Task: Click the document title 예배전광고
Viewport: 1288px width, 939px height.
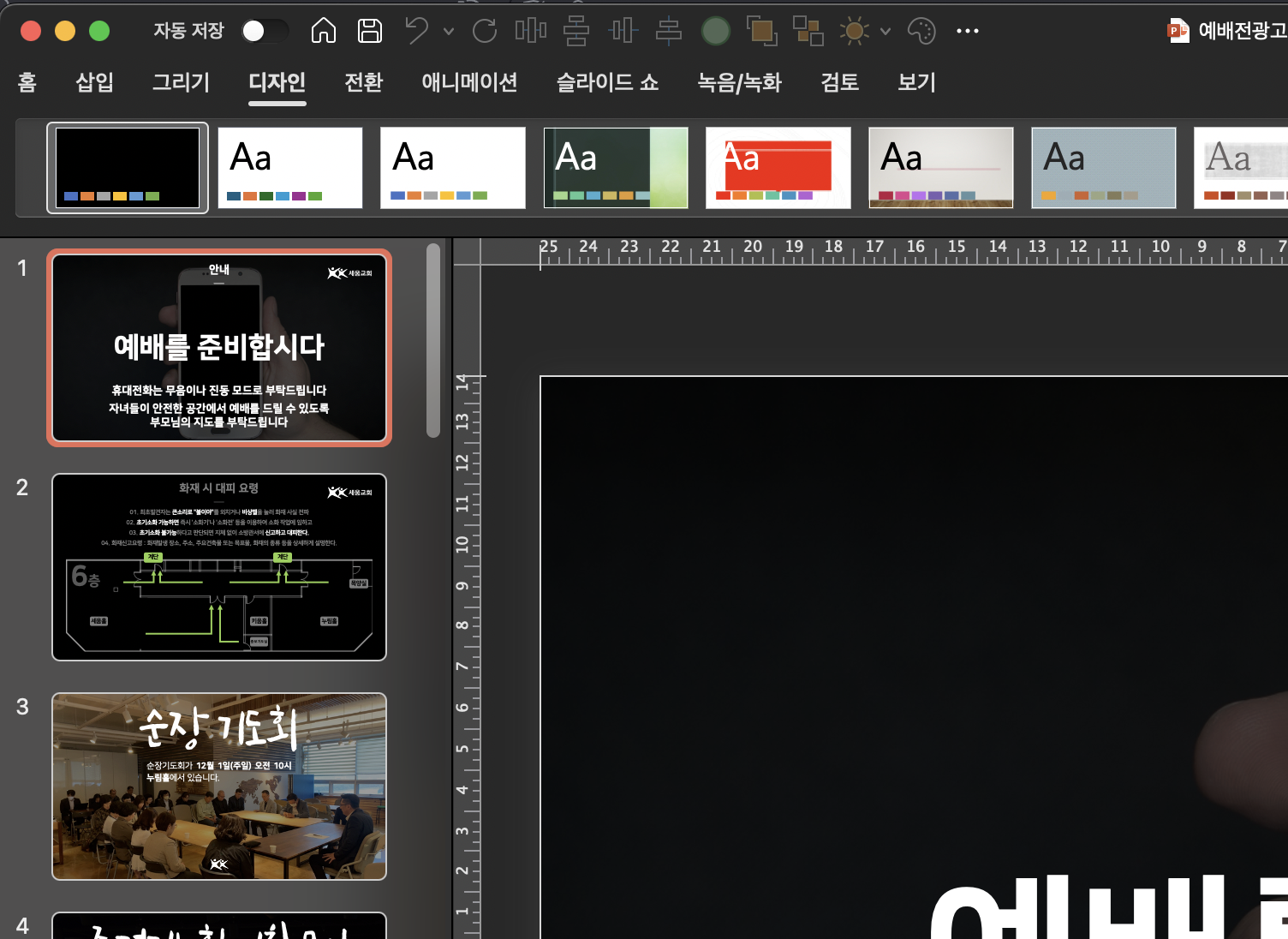Action: pyautogui.click(x=1243, y=31)
